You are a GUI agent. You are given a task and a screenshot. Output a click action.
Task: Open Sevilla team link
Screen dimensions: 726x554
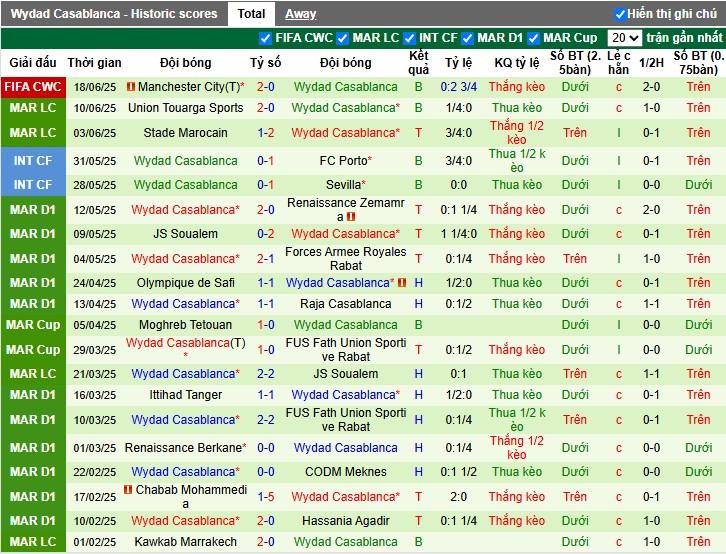point(343,185)
